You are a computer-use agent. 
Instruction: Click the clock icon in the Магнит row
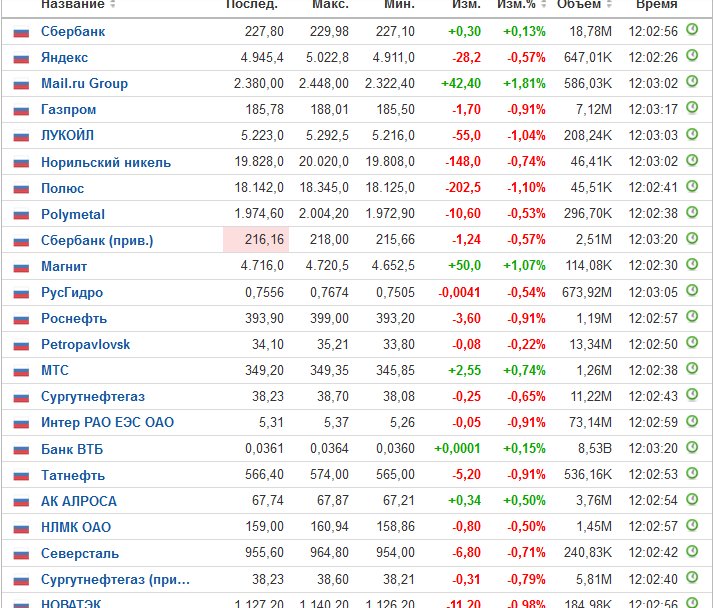[x=692, y=264]
